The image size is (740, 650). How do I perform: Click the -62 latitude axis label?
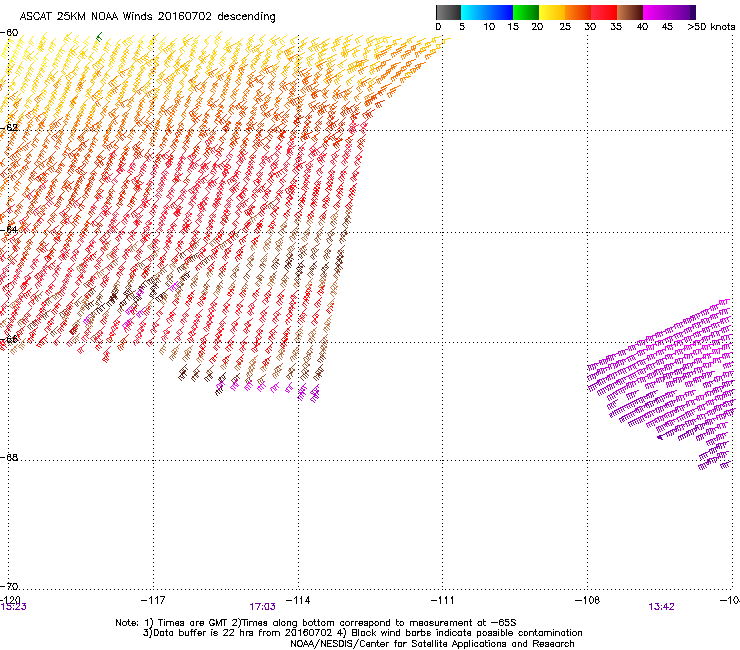tap(9, 128)
